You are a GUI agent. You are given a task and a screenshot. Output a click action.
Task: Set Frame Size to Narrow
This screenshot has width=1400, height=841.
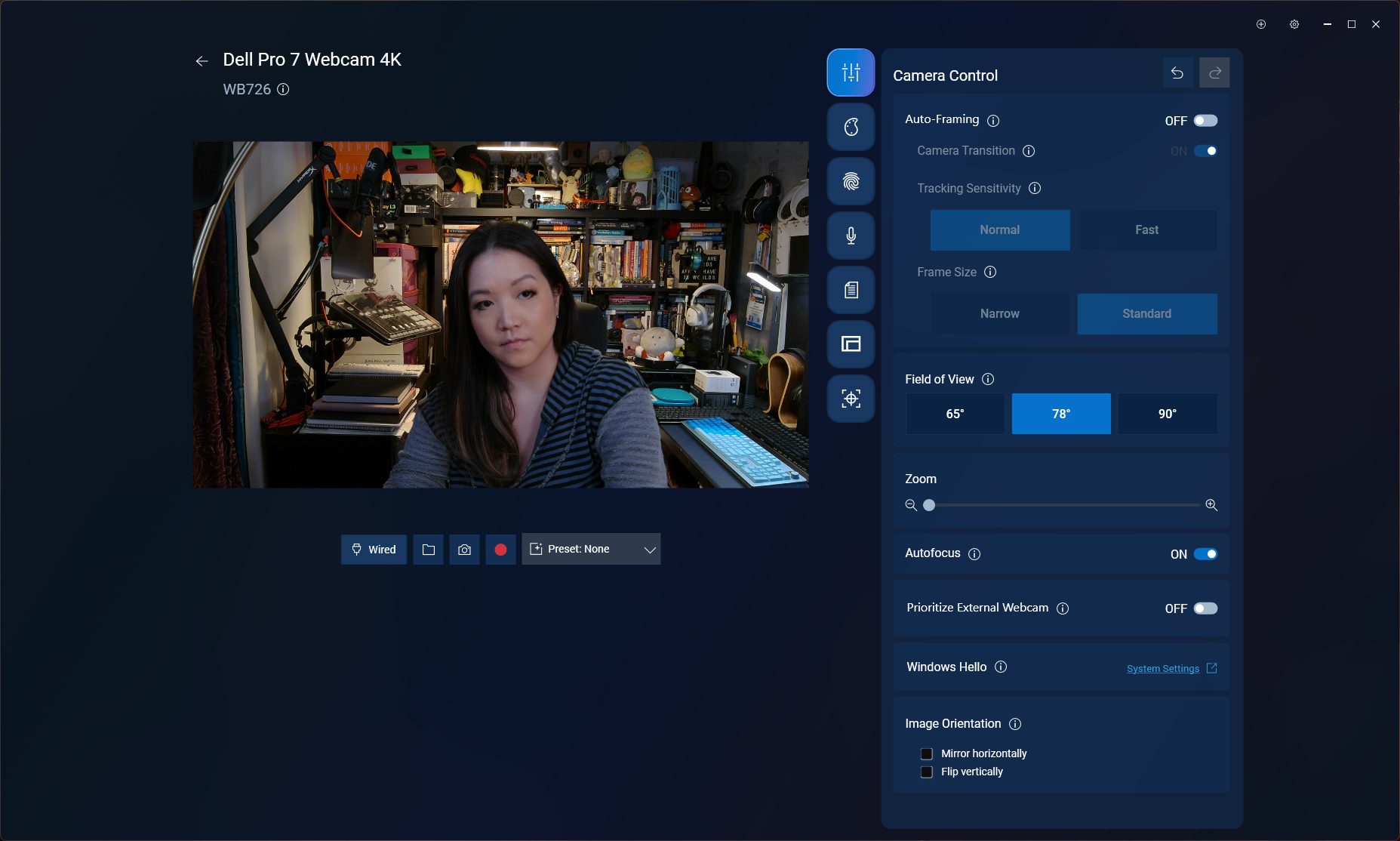point(1000,314)
